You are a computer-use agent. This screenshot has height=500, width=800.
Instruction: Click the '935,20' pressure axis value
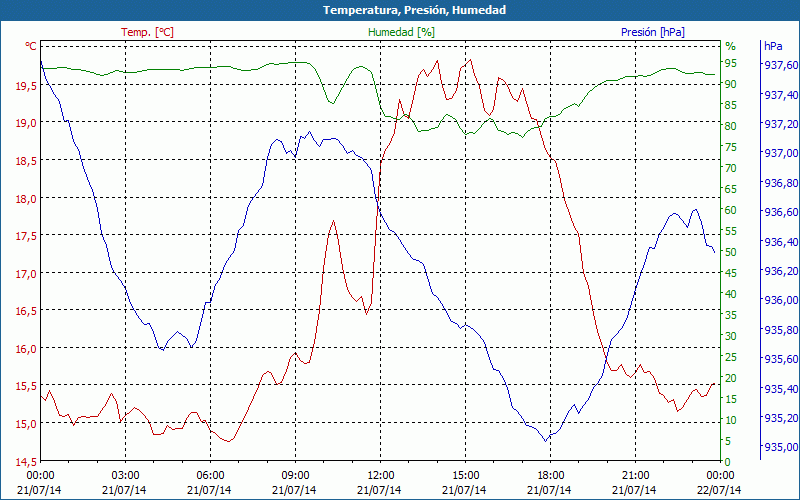[781, 418]
